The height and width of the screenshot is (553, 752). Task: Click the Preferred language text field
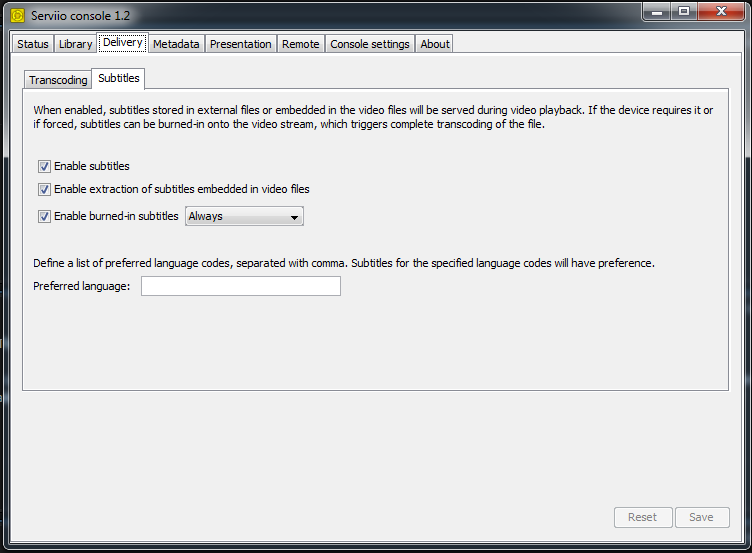(x=240, y=287)
